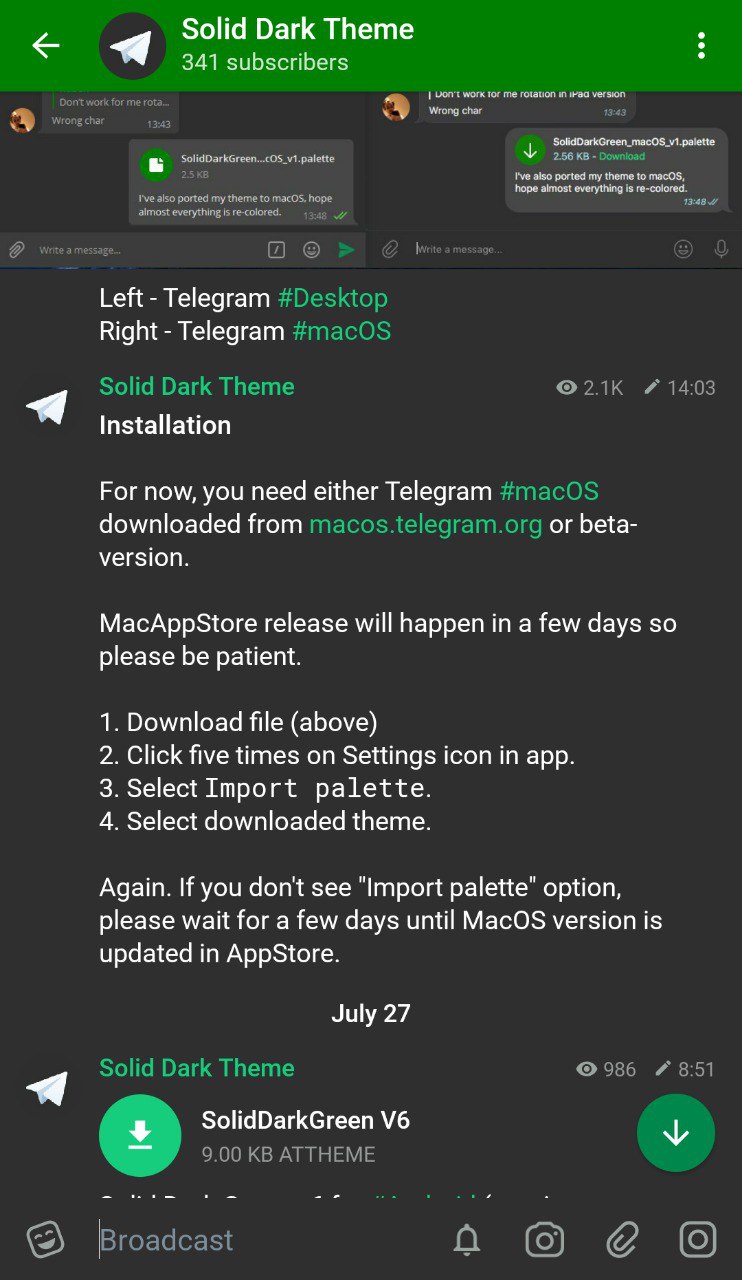Tap the Solid Dark Theme header title
The height and width of the screenshot is (1280, 742).
[298, 29]
